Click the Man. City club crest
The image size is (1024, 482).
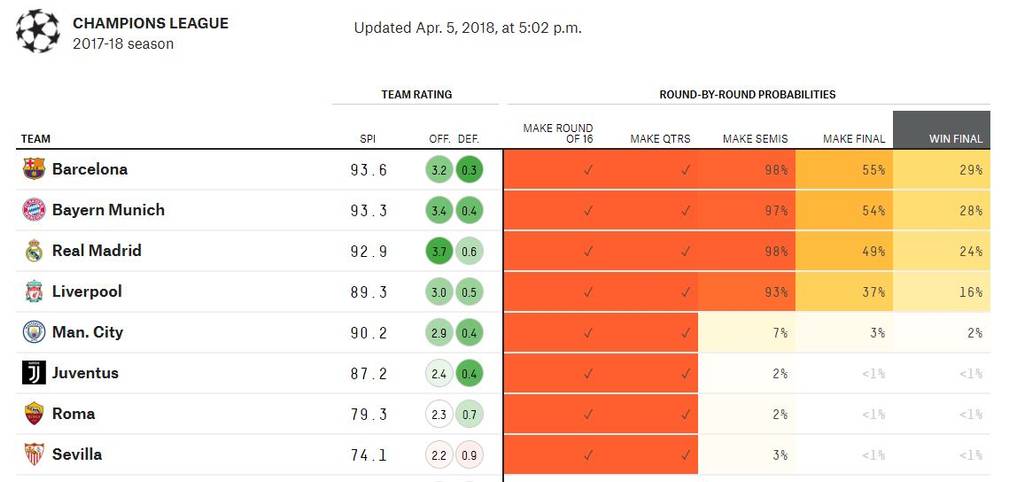tap(34, 332)
